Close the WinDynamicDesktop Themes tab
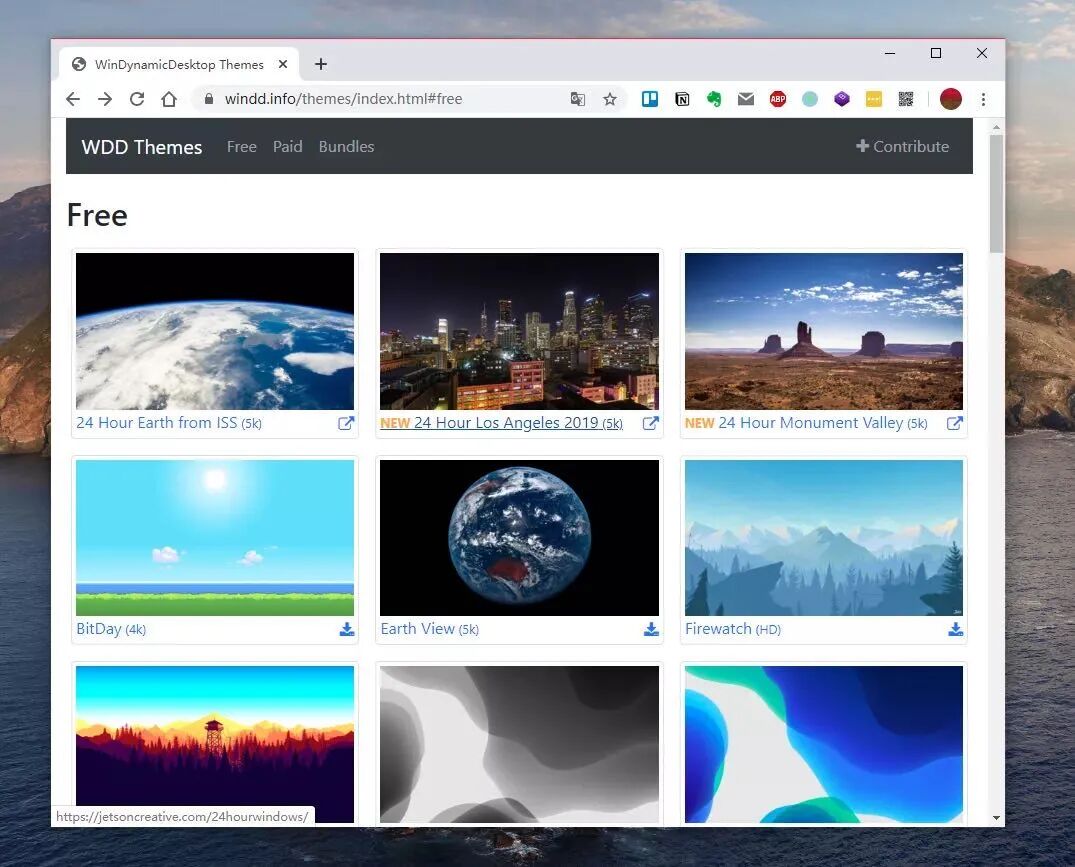The height and width of the screenshot is (867, 1075). (282, 64)
